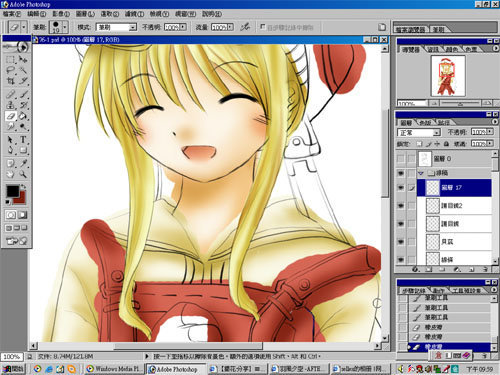The height and width of the screenshot is (375, 500).
Task: Open the Layers panel fill arrow
Action: [x=490, y=144]
